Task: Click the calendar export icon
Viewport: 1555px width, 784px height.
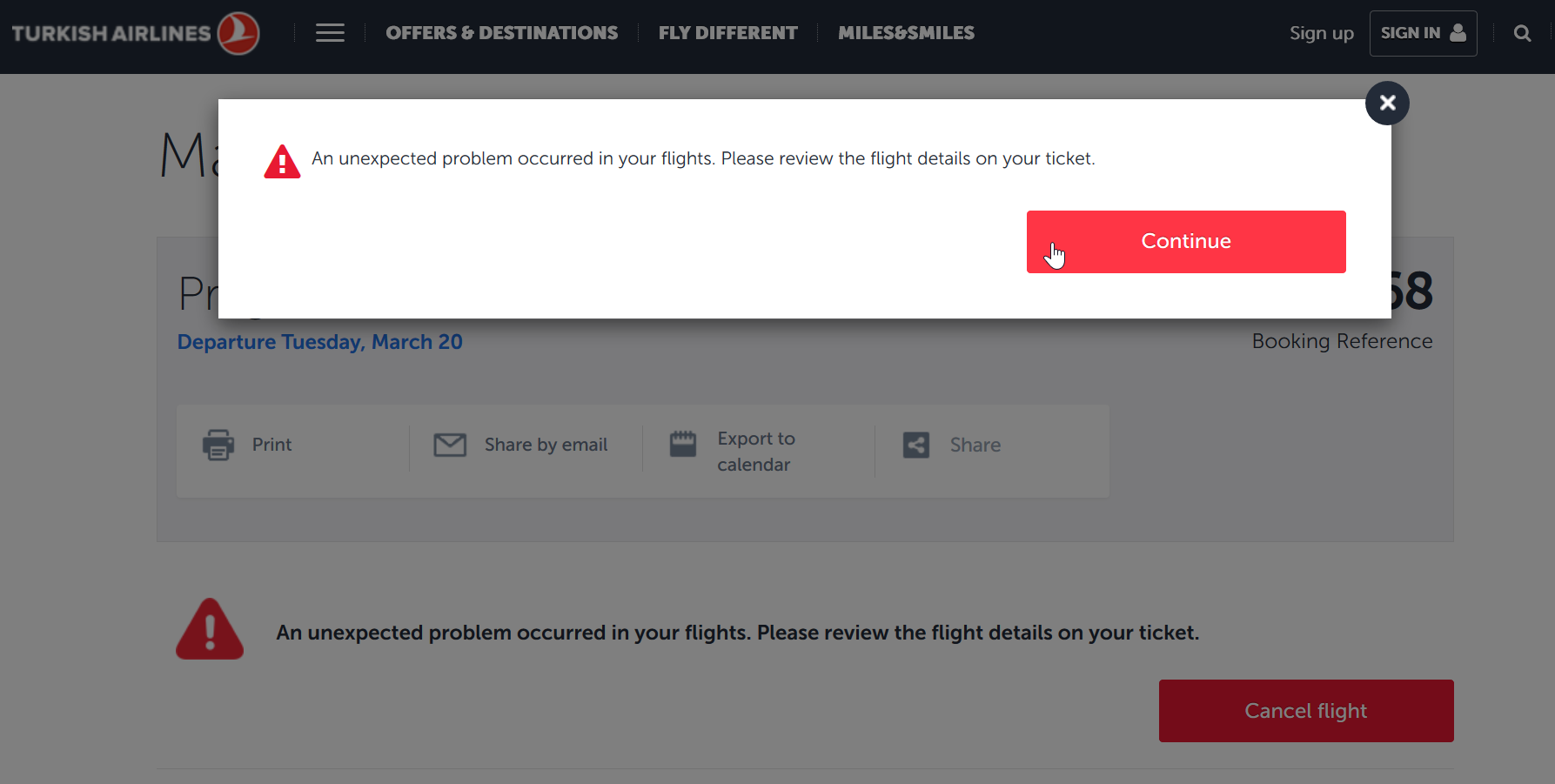Action: [x=683, y=444]
